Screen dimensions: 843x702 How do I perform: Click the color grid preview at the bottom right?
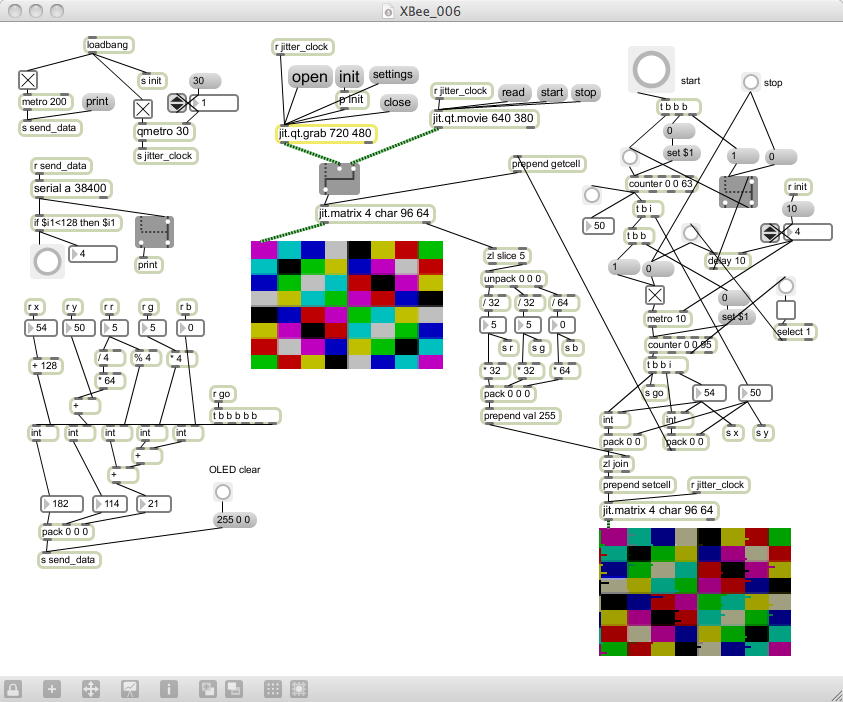(695, 592)
